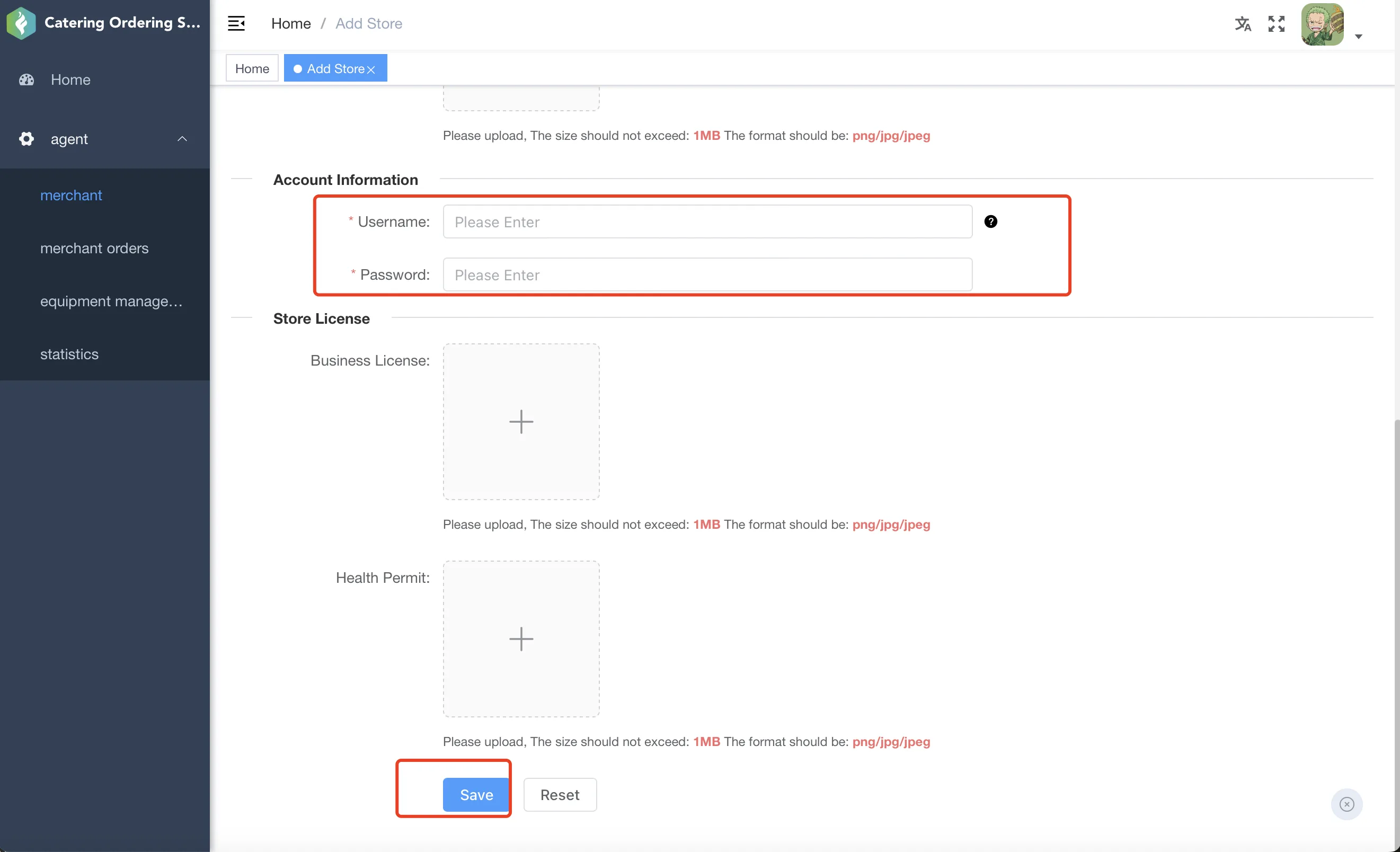Click the Store License section heading

(322, 318)
